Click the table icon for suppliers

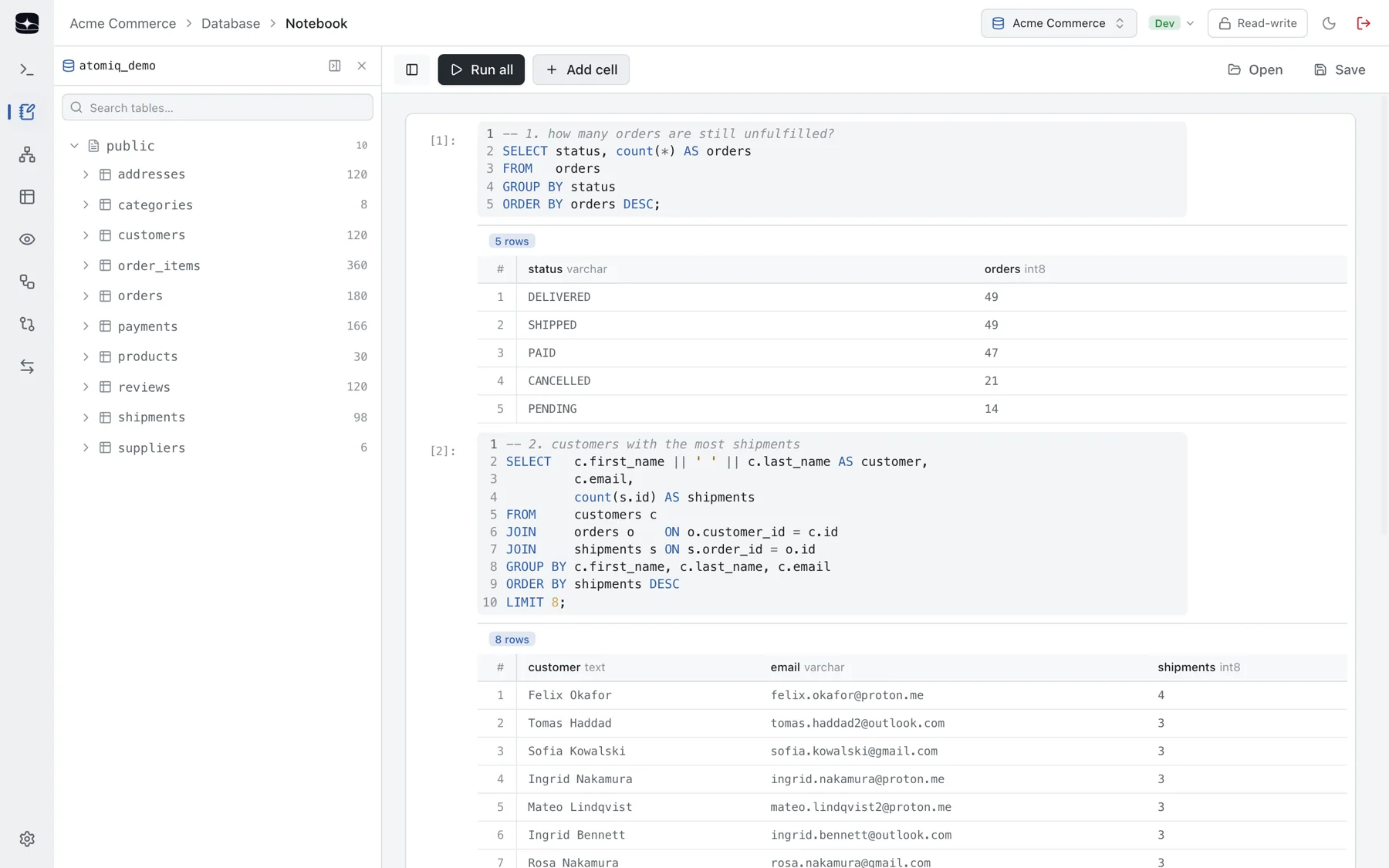click(106, 448)
